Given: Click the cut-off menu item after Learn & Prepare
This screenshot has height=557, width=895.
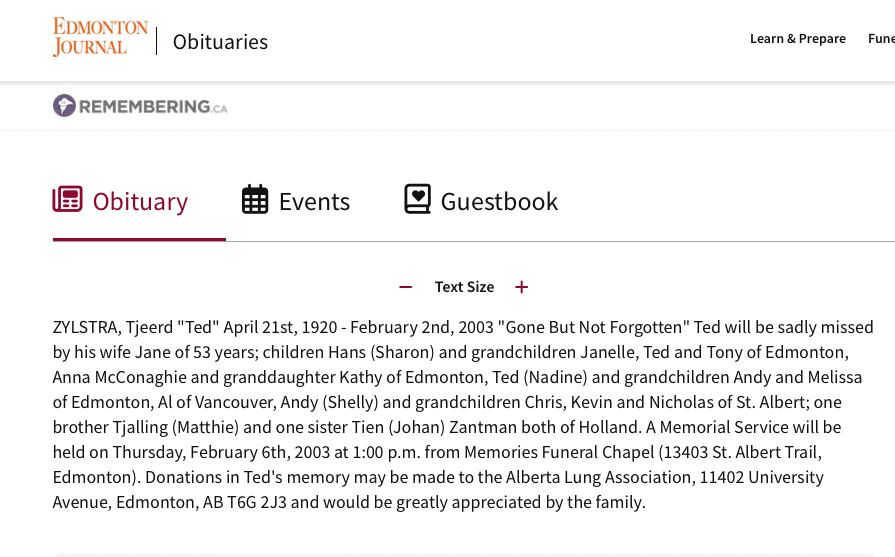Looking at the screenshot, I should point(881,39).
